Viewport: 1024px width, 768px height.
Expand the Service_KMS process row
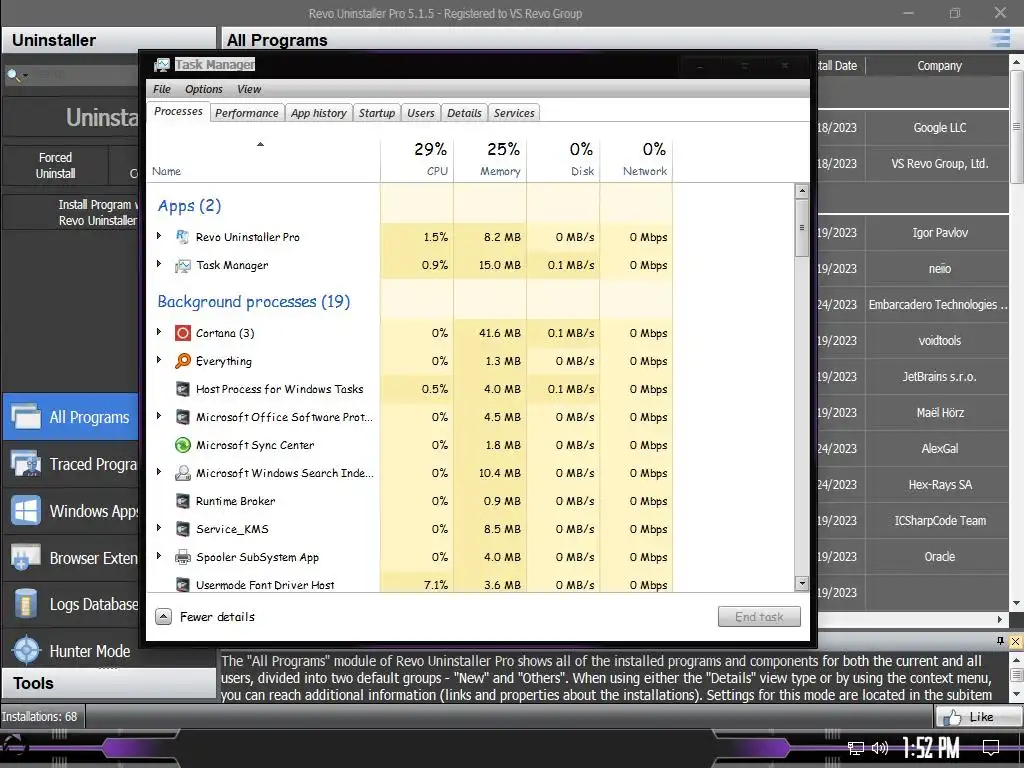159,528
